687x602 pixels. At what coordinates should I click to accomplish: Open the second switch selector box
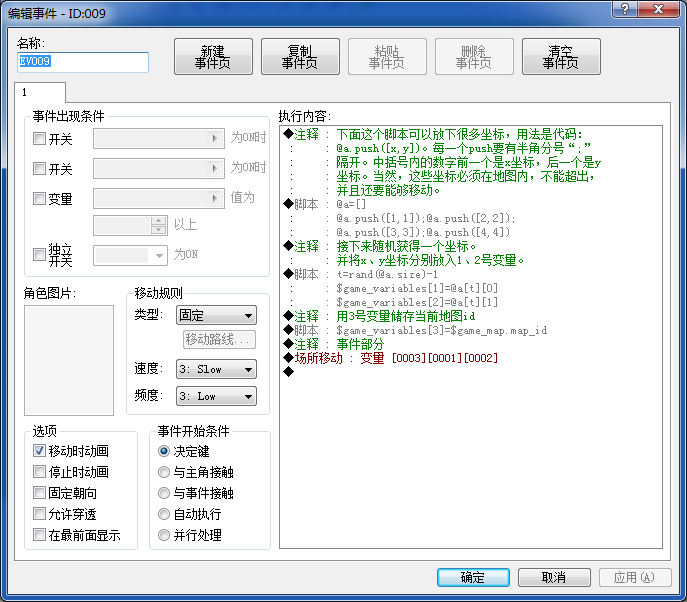(159, 168)
